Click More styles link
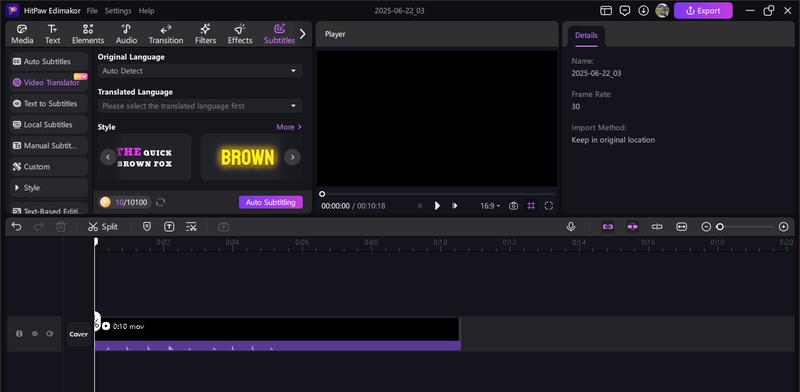Image resolution: width=800 pixels, height=392 pixels. [x=289, y=127]
